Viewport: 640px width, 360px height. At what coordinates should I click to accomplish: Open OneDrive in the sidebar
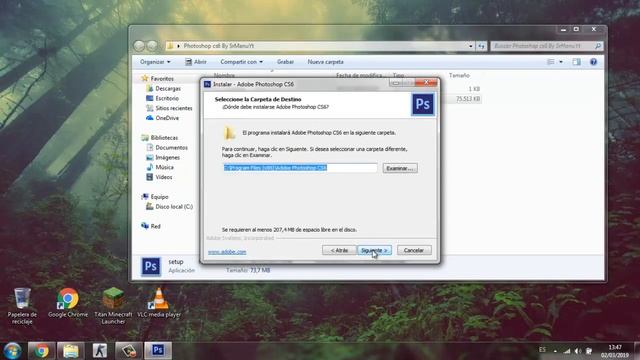coord(167,118)
